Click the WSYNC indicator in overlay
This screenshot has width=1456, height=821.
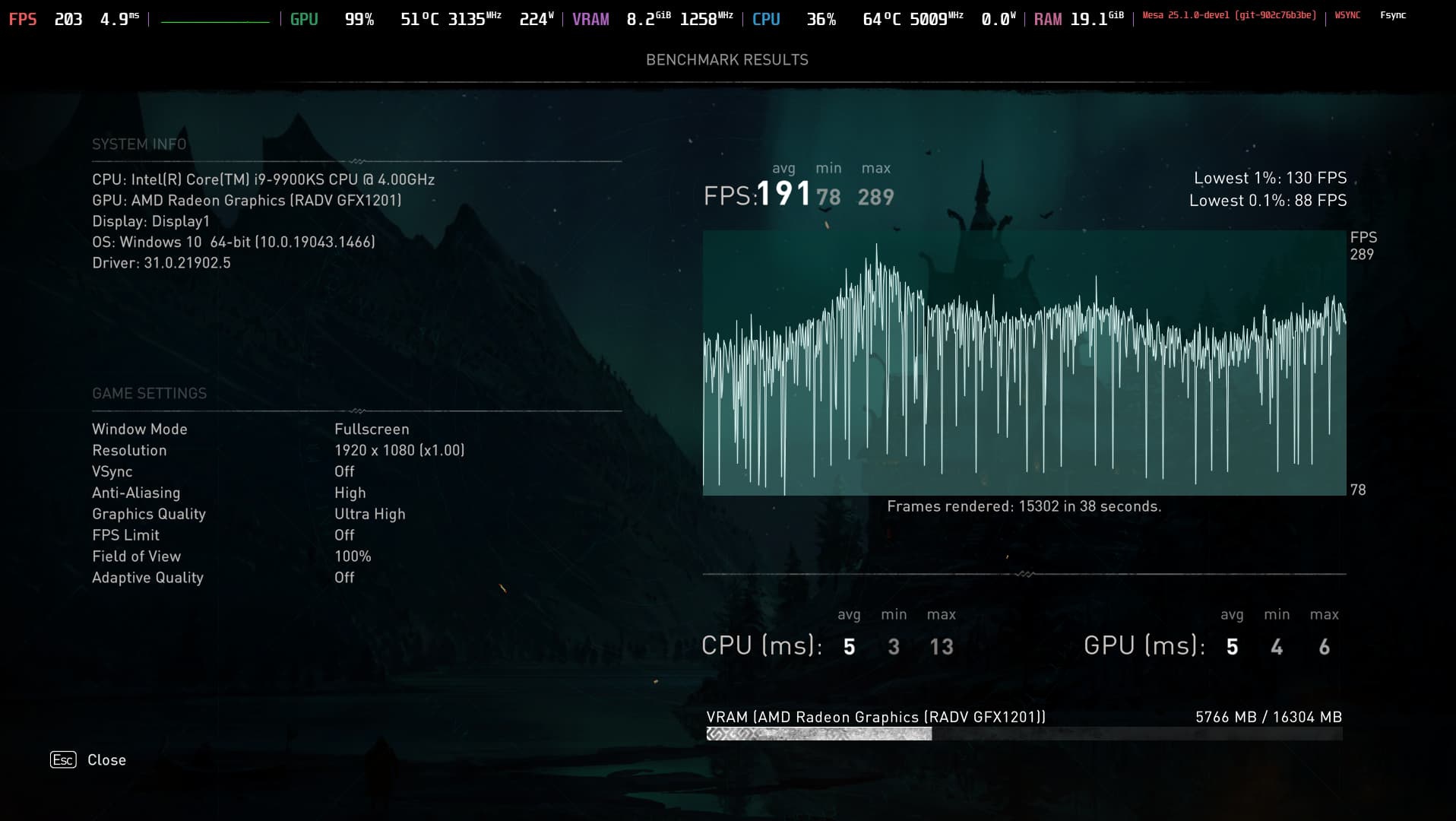(1347, 15)
